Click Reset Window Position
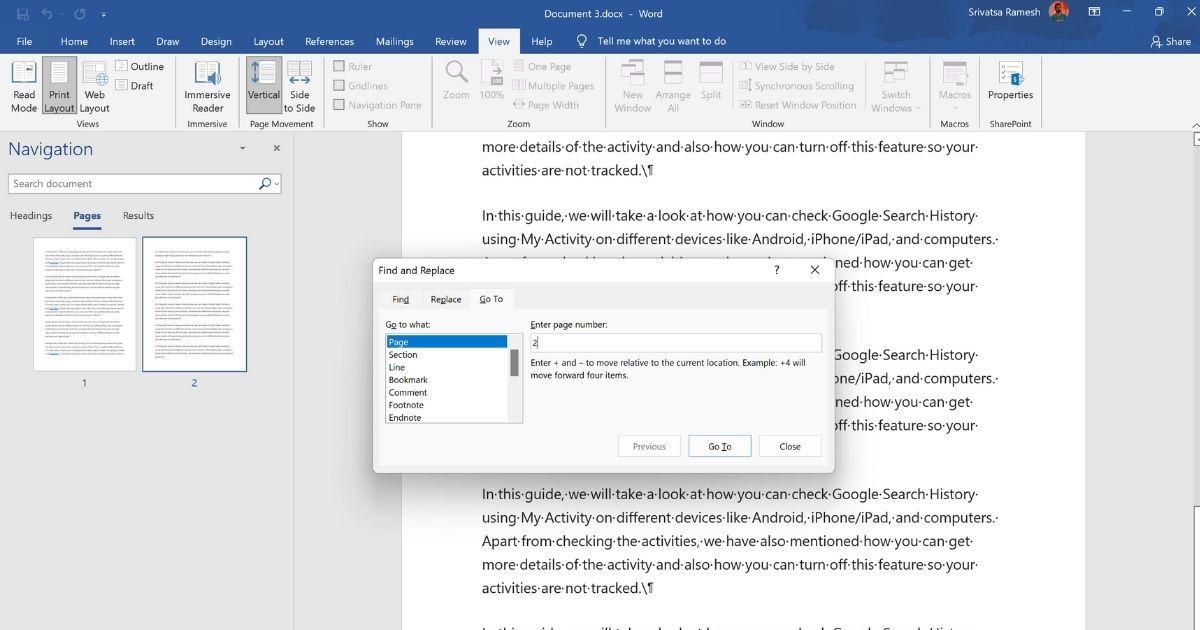 pyautogui.click(x=798, y=105)
